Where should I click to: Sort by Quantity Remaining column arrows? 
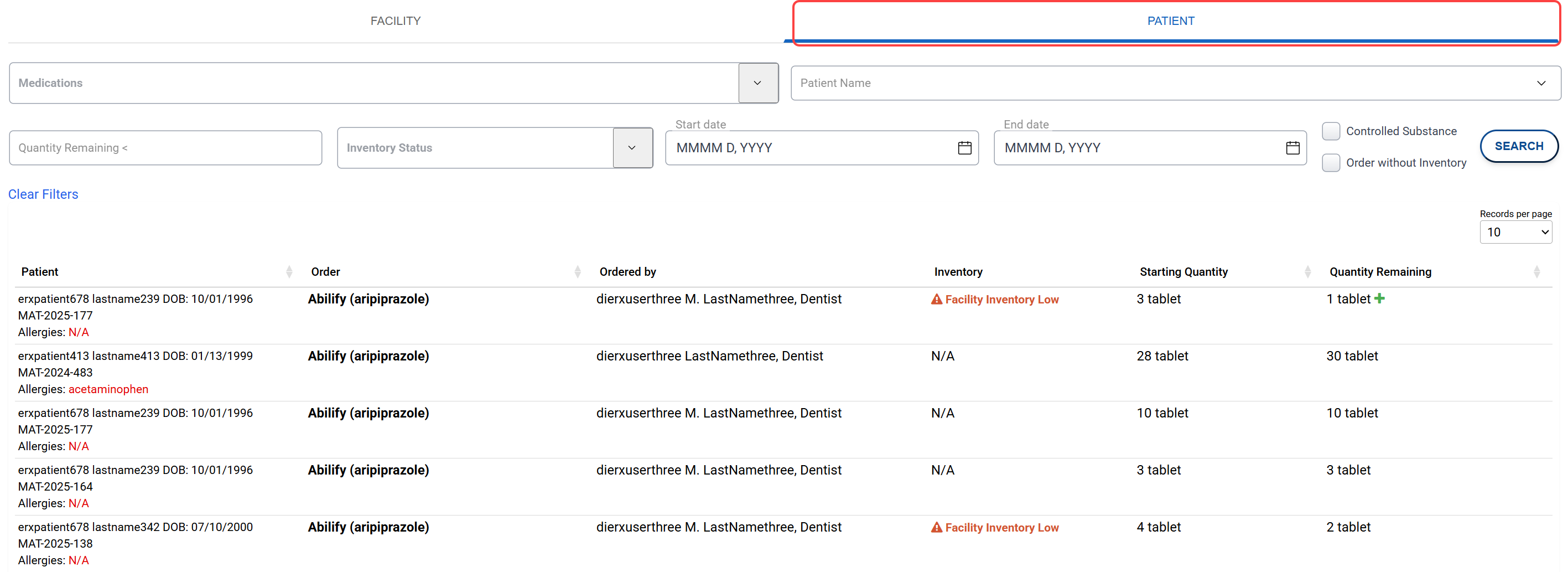(x=1536, y=272)
